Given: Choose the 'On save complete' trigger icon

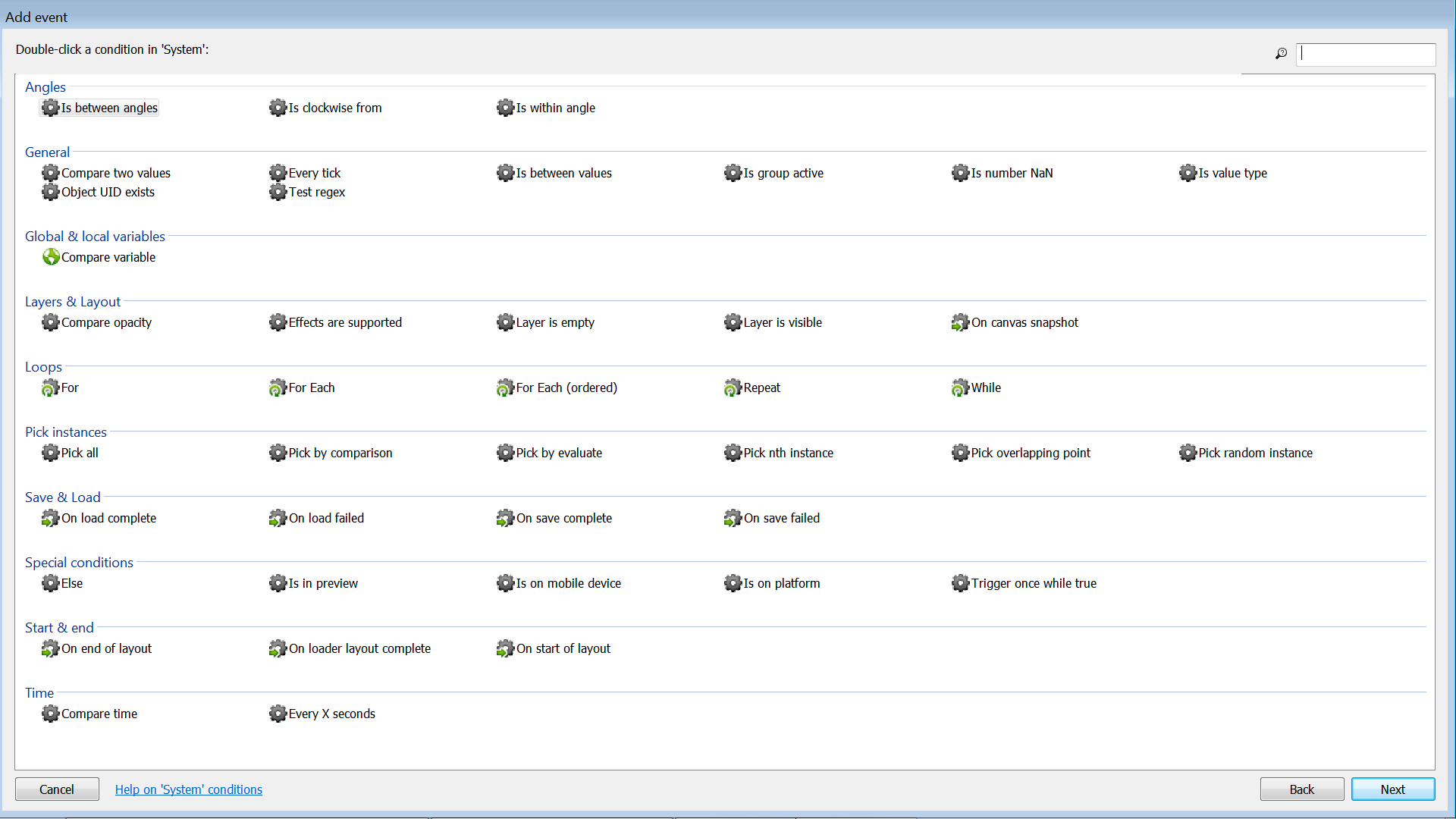Looking at the screenshot, I should coord(505,518).
